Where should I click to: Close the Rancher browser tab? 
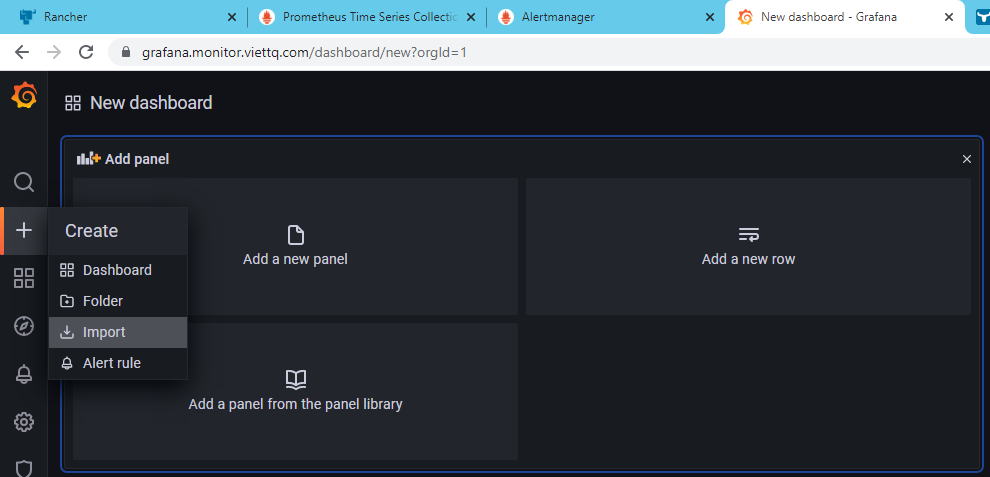232,17
